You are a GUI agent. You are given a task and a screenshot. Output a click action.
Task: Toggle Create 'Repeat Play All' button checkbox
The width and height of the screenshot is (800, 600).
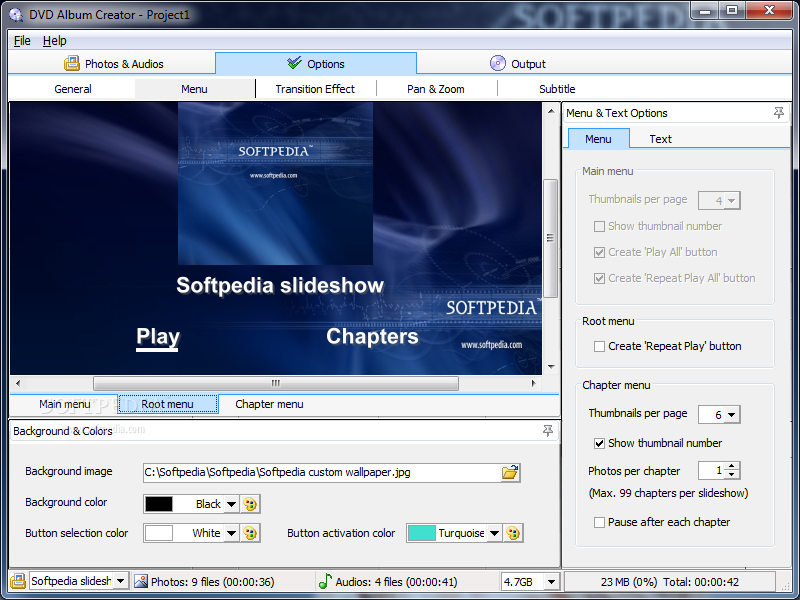click(599, 278)
